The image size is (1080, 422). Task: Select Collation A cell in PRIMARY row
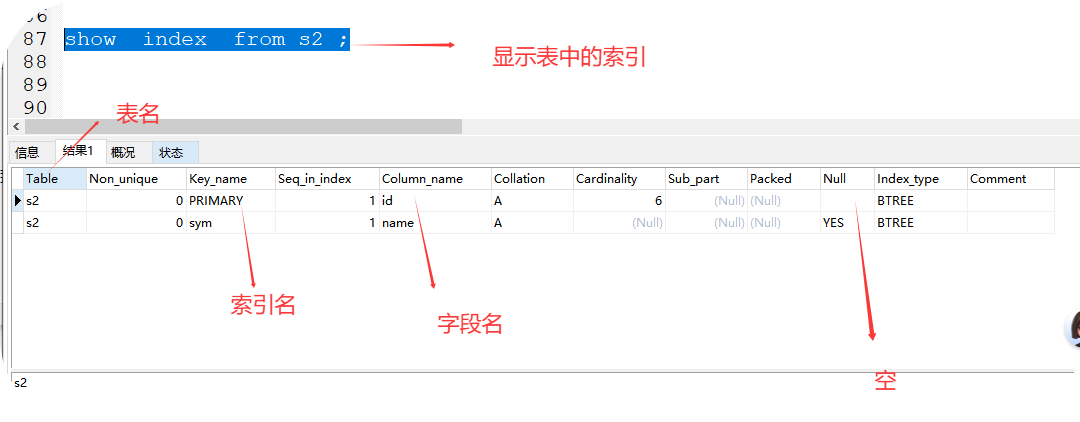[x=532, y=200]
